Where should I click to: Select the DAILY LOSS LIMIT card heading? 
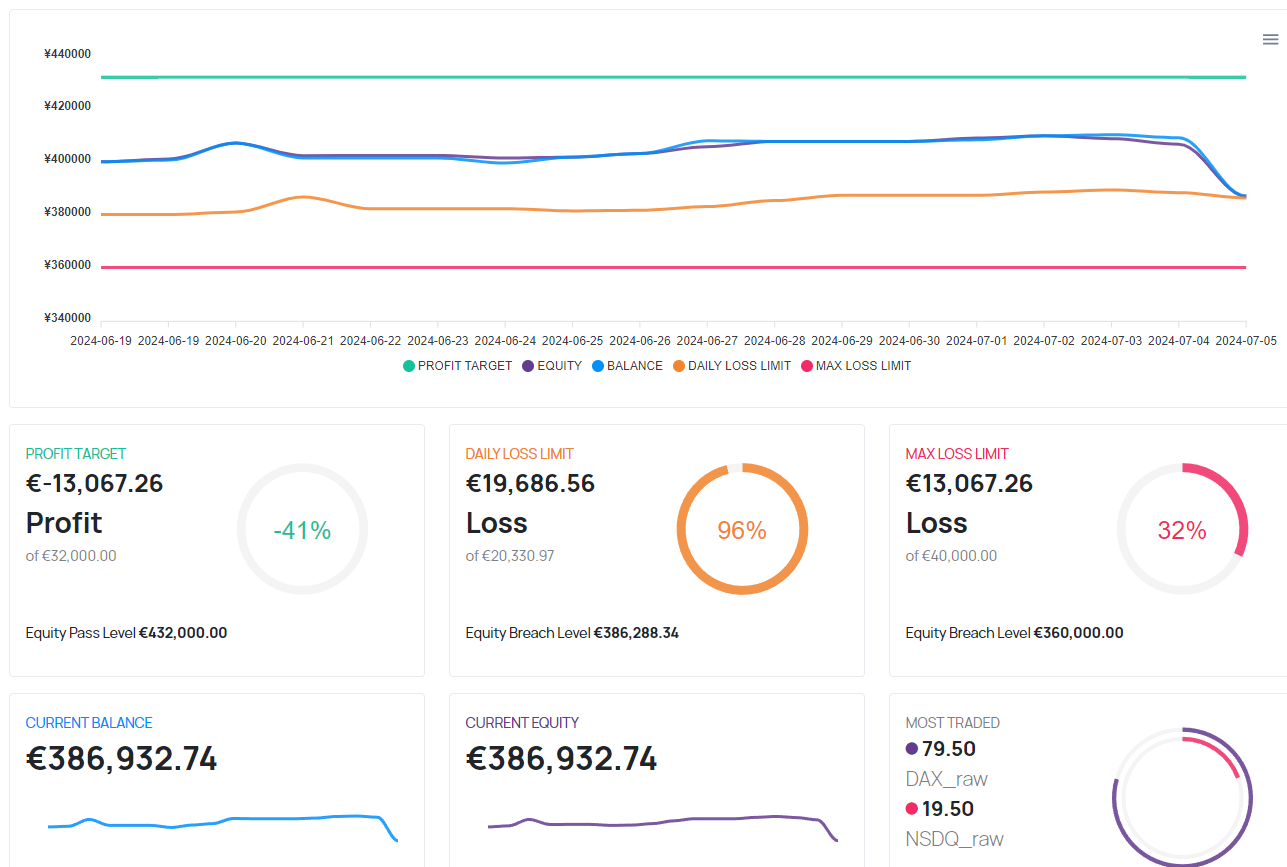[519, 454]
